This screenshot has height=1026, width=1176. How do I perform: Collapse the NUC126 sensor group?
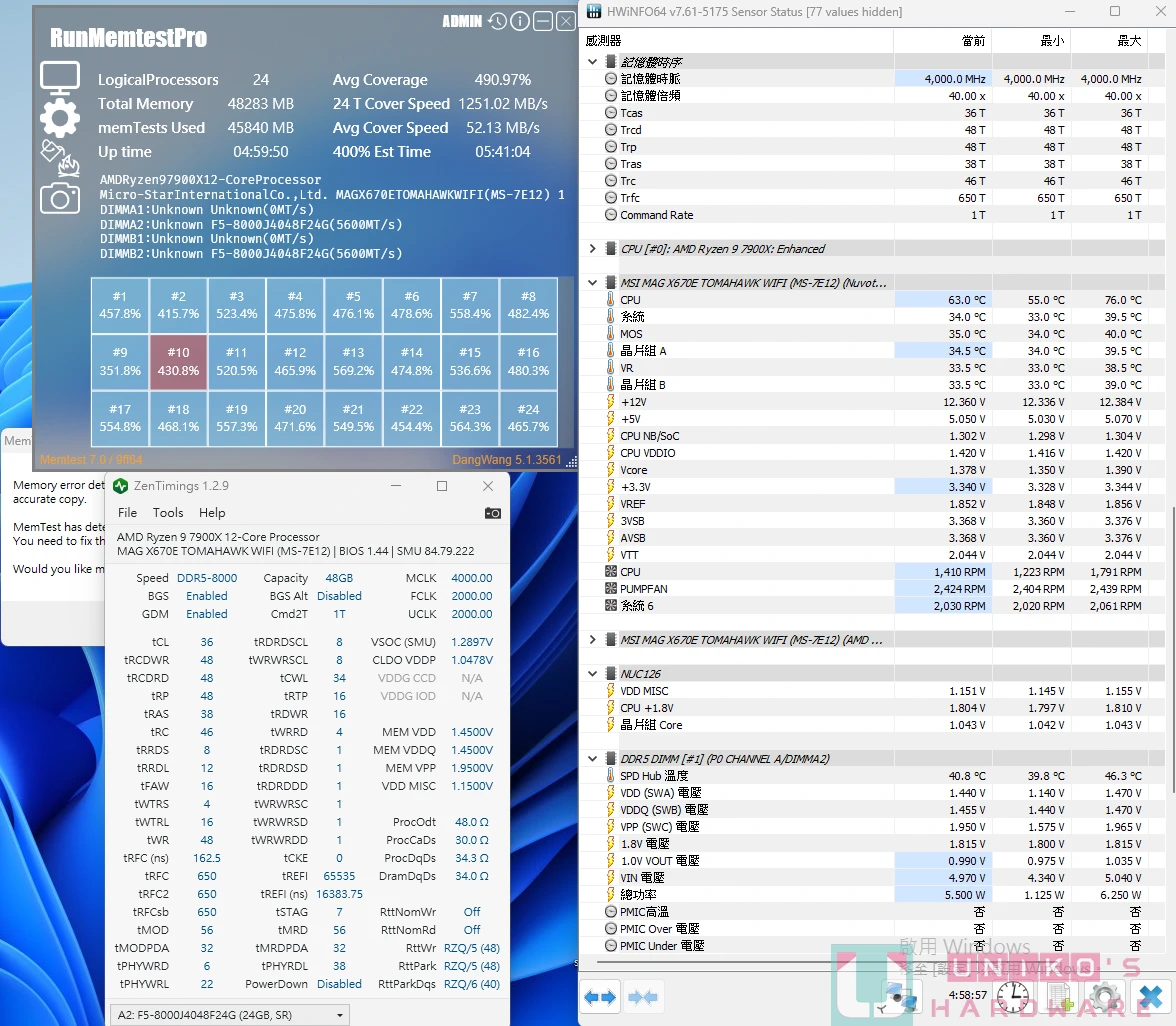click(x=592, y=674)
